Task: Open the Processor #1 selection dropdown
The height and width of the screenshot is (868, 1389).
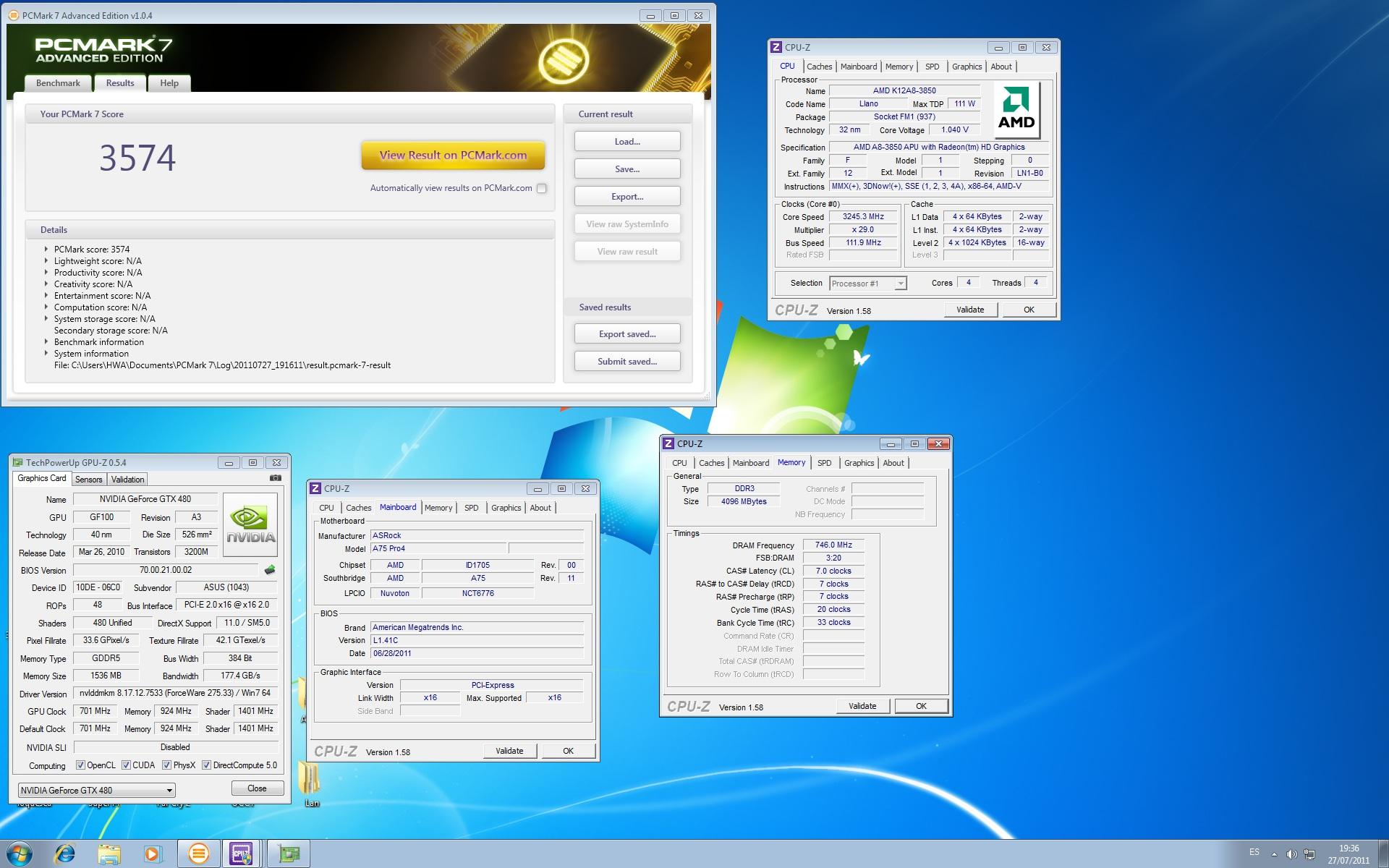Action: point(868,283)
